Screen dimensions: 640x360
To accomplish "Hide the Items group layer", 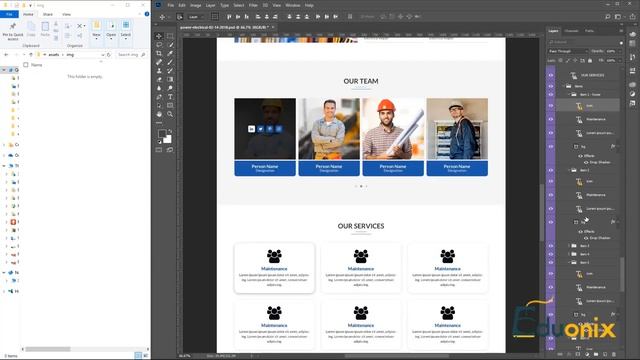I will click(551, 86).
